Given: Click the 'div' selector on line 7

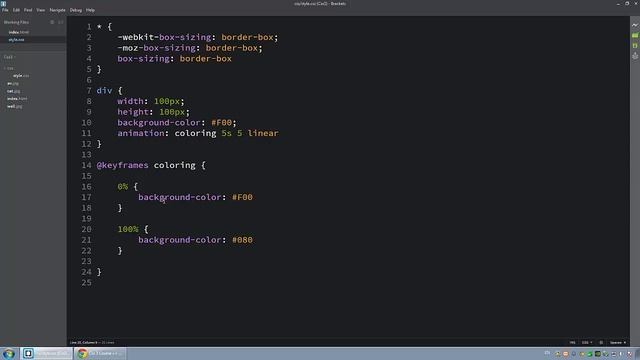Looking at the screenshot, I should pyautogui.click(x=104, y=91).
